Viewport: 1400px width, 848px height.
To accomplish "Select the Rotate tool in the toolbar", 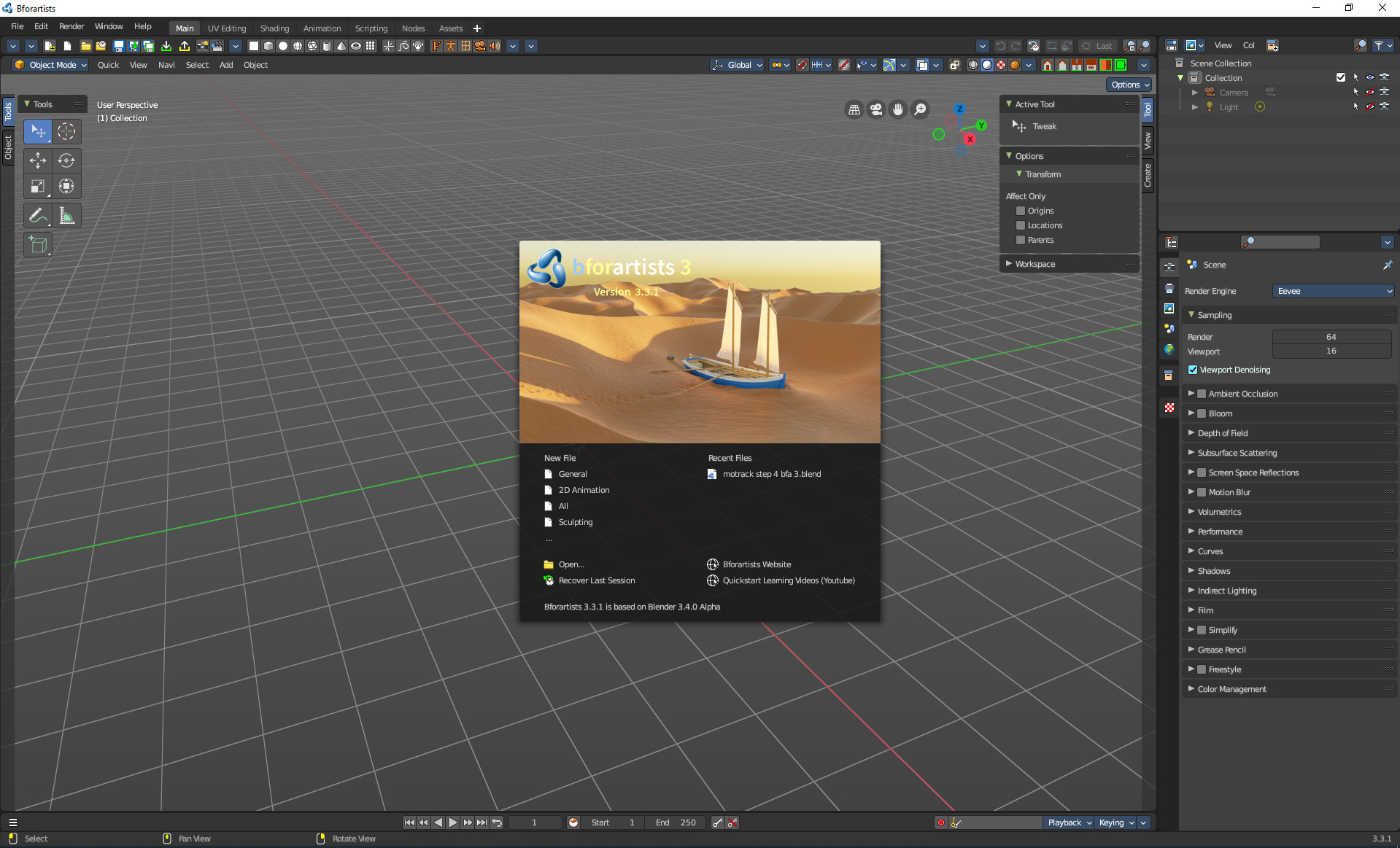I will (66, 161).
